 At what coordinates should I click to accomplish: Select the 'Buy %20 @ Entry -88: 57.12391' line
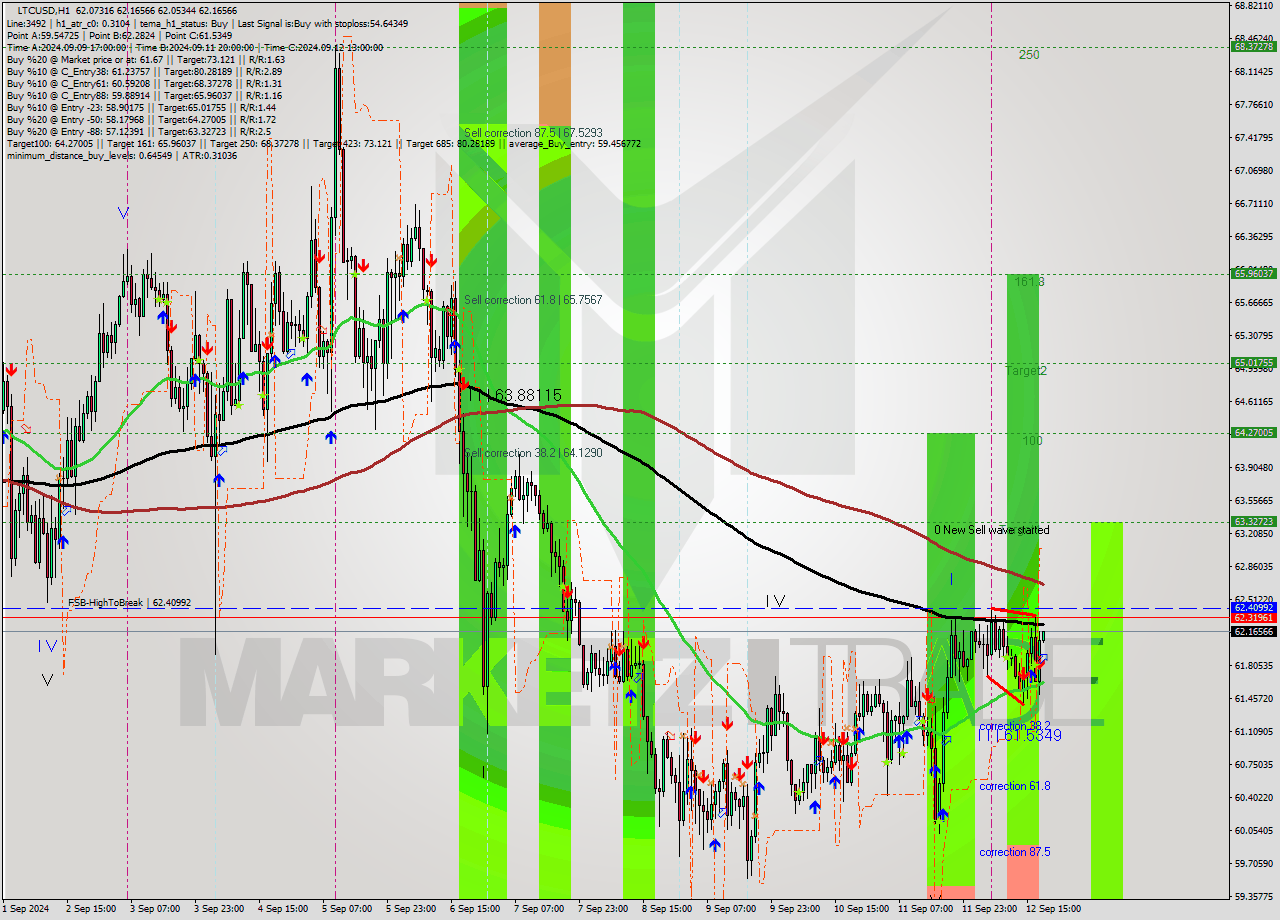pos(140,132)
